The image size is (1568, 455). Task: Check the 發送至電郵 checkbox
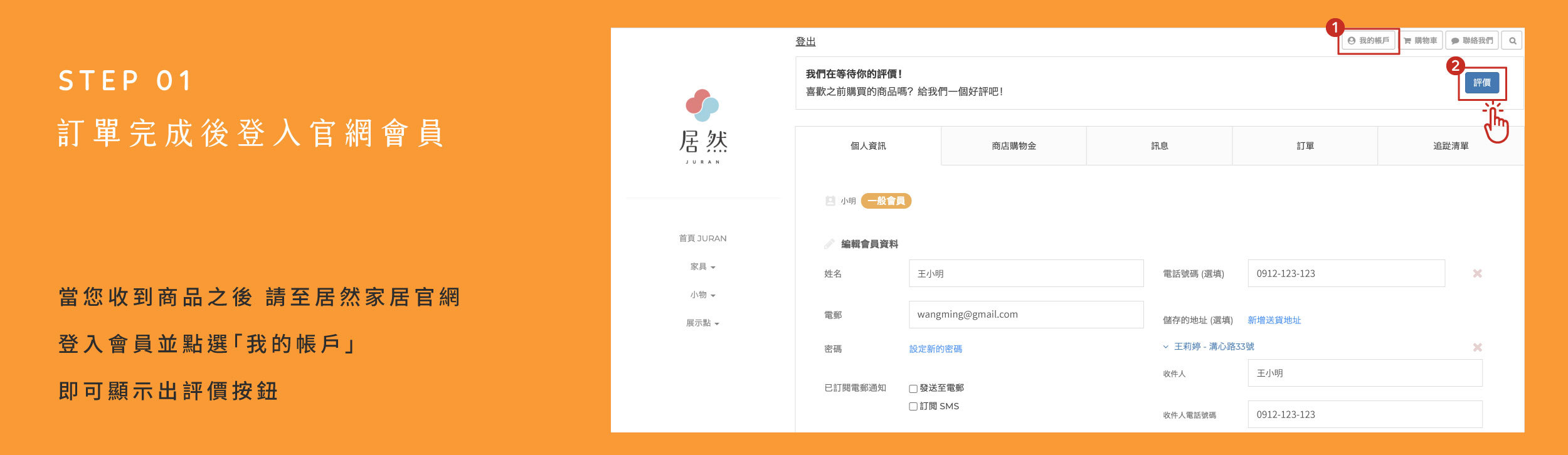click(x=913, y=389)
